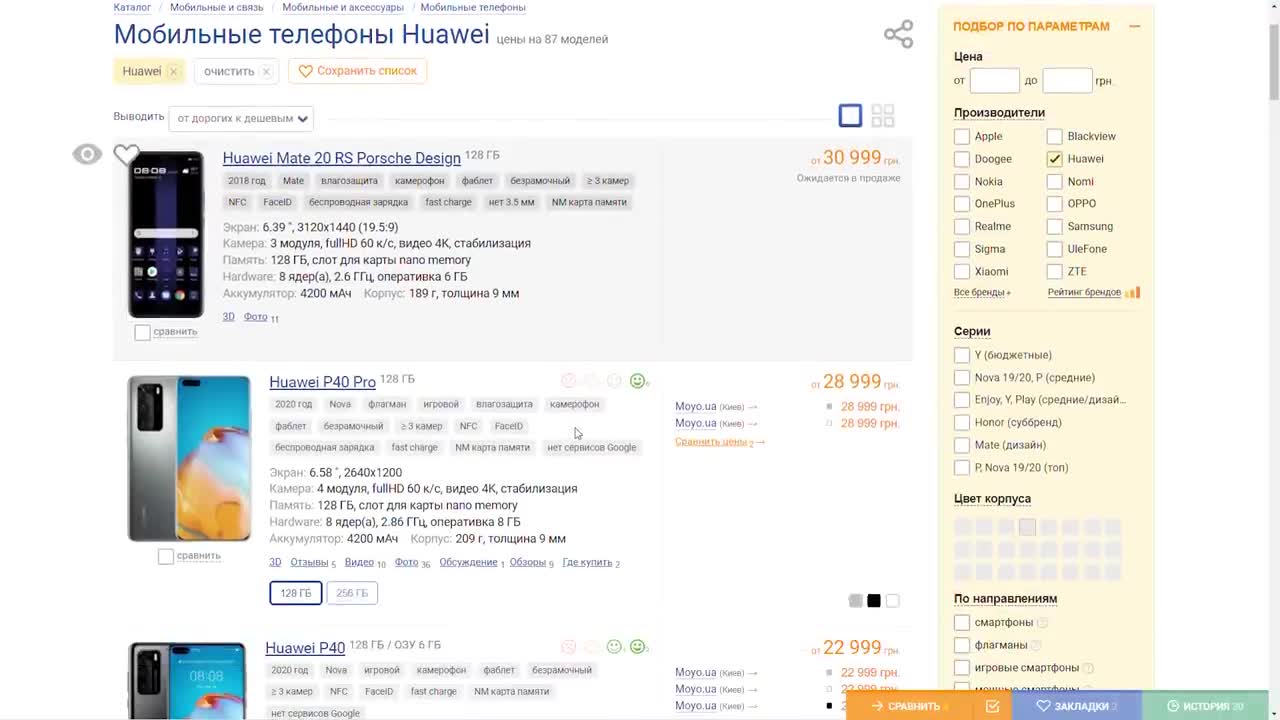
Task: Click Сохранить список button
Action: click(358, 71)
